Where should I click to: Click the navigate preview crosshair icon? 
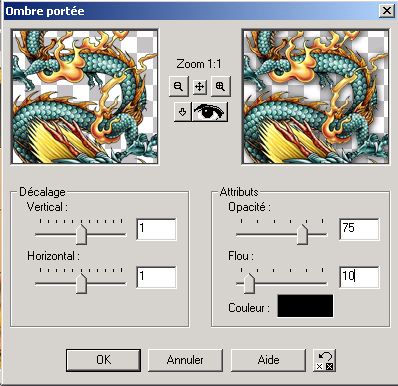pos(199,87)
